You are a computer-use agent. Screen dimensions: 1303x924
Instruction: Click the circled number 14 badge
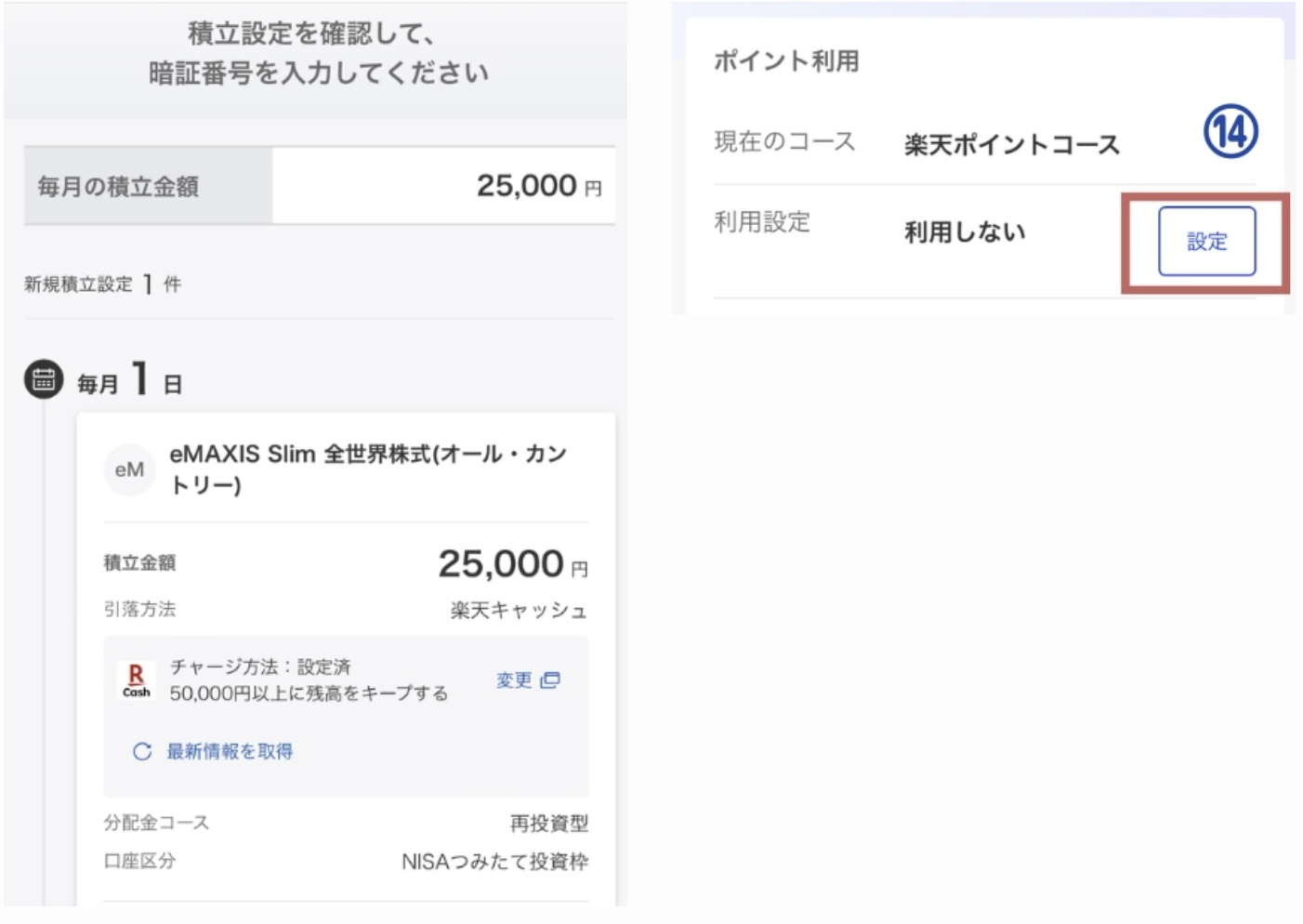click(x=1231, y=132)
